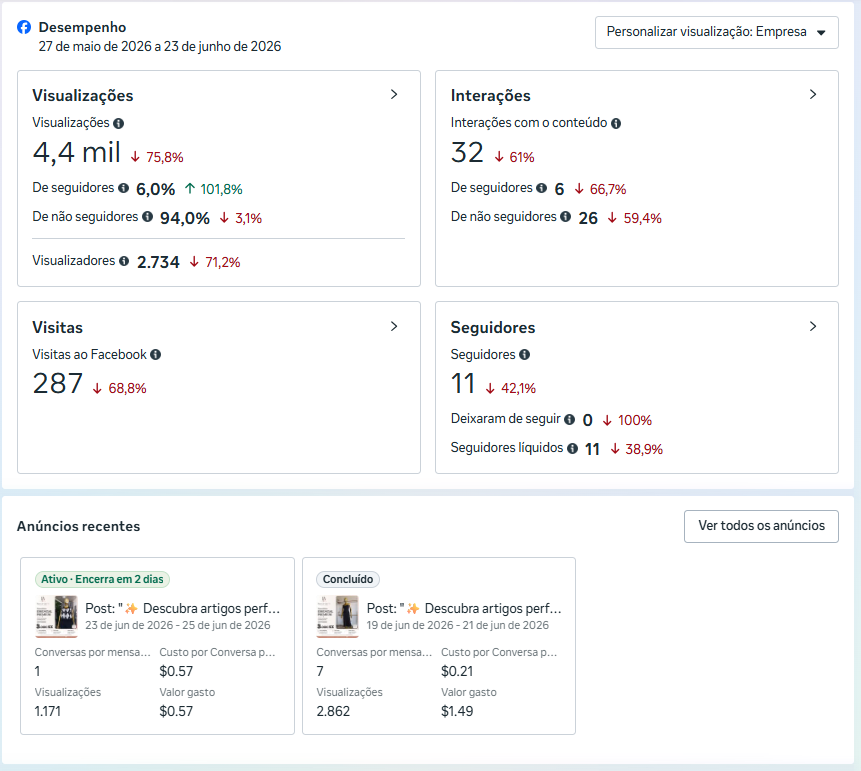Click info icon next to Visualizadores
The image size is (861, 771).
tap(124, 261)
